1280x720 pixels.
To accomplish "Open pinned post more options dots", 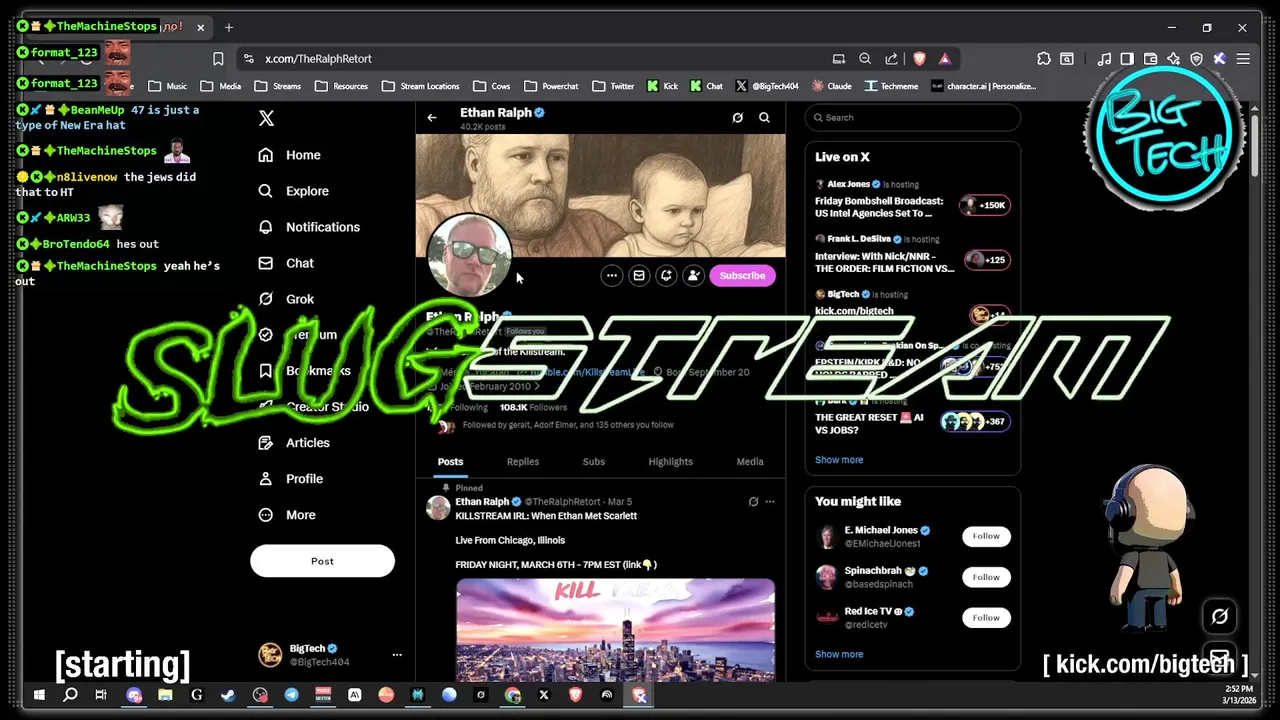I will (x=770, y=502).
